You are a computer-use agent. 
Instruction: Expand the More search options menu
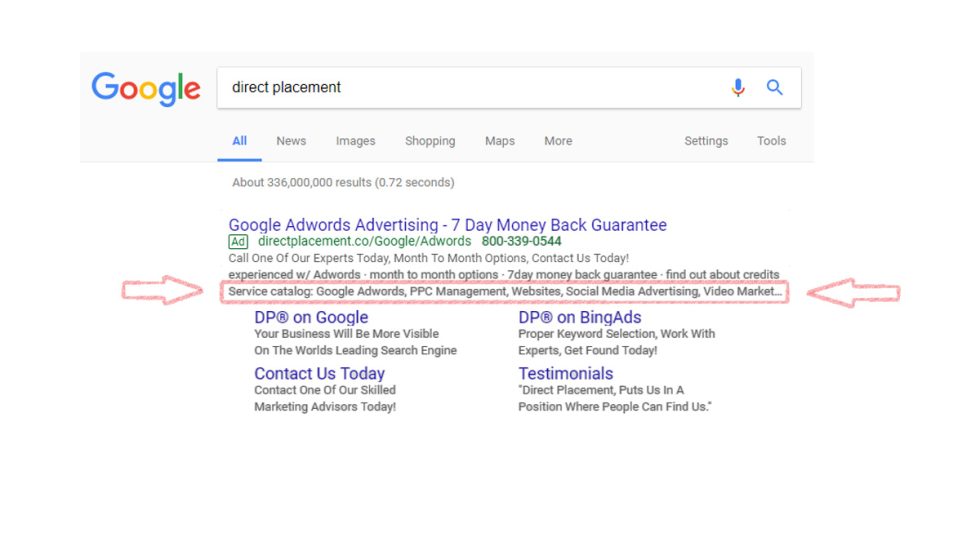coord(558,141)
